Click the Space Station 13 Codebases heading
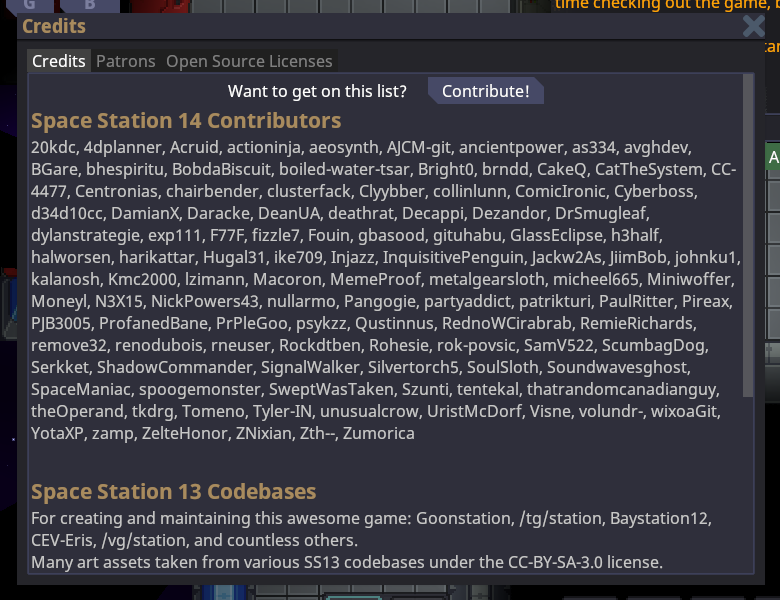 point(174,491)
